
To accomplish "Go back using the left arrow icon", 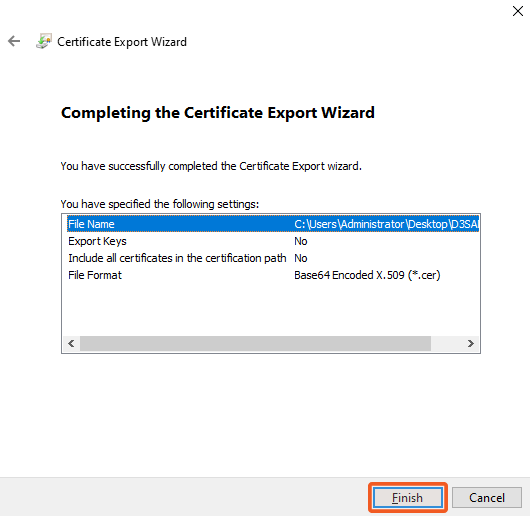I will click(14, 41).
